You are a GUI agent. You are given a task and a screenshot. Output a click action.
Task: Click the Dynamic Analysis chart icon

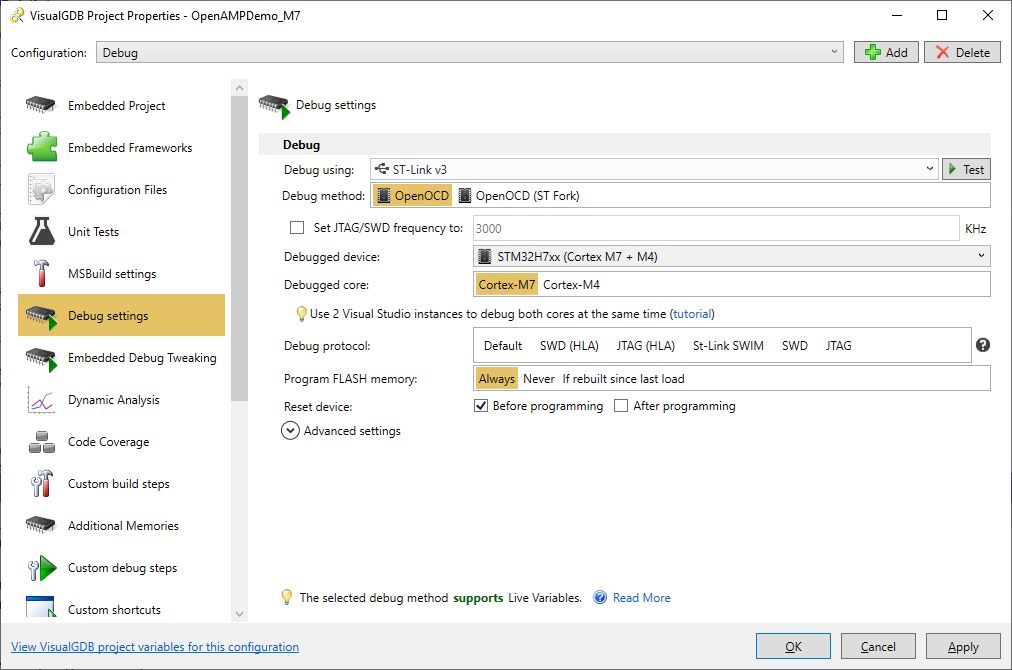41,400
